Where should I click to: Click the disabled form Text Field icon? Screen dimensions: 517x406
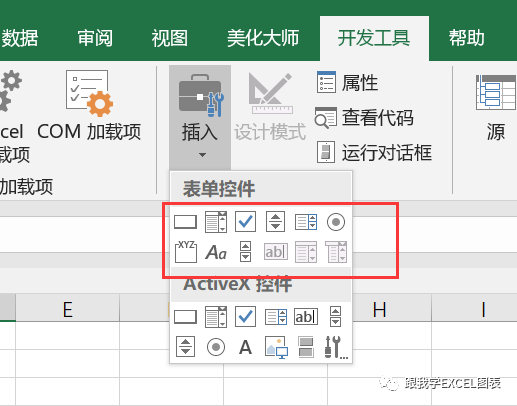pyautogui.click(x=276, y=252)
